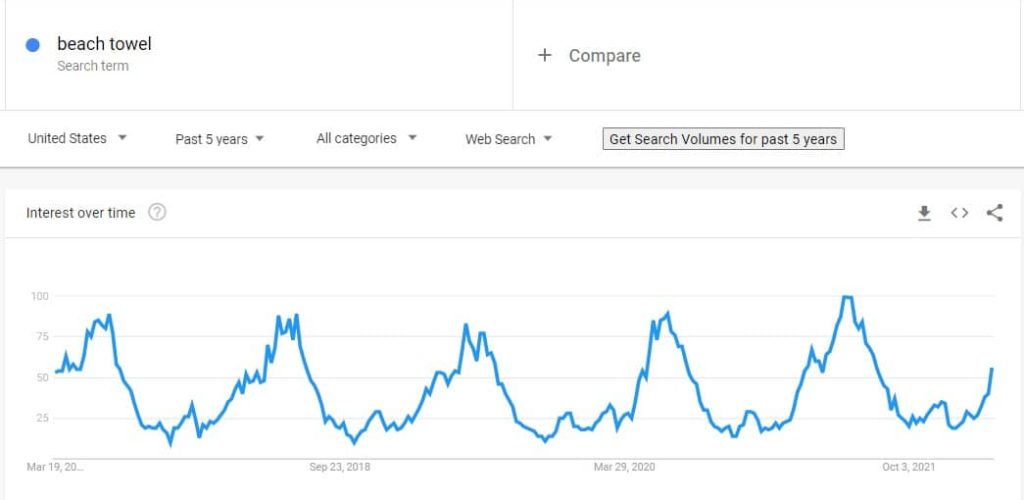Edit the beach towel search term

(x=104, y=44)
